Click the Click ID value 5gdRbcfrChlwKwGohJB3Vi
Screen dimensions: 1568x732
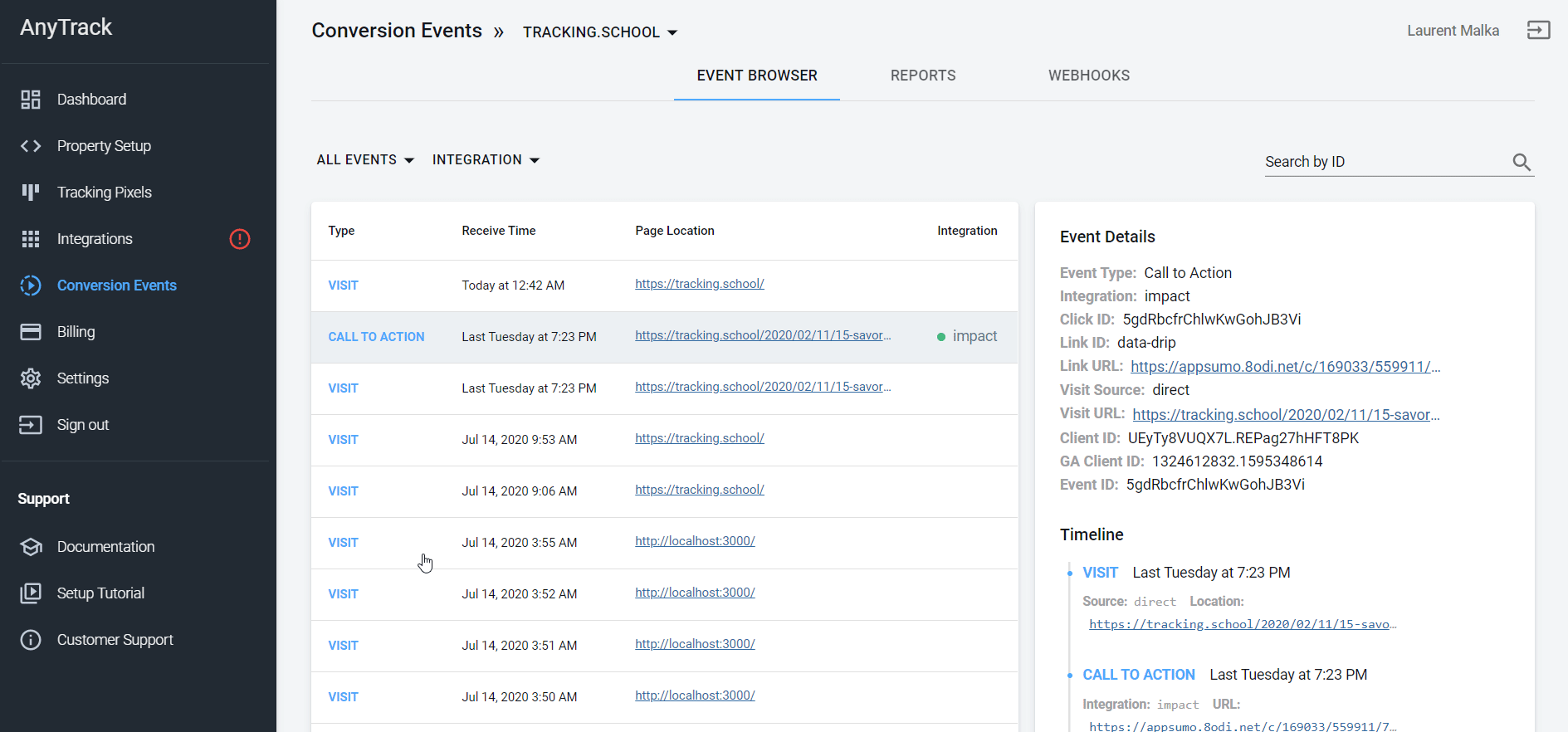click(1211, 320)
